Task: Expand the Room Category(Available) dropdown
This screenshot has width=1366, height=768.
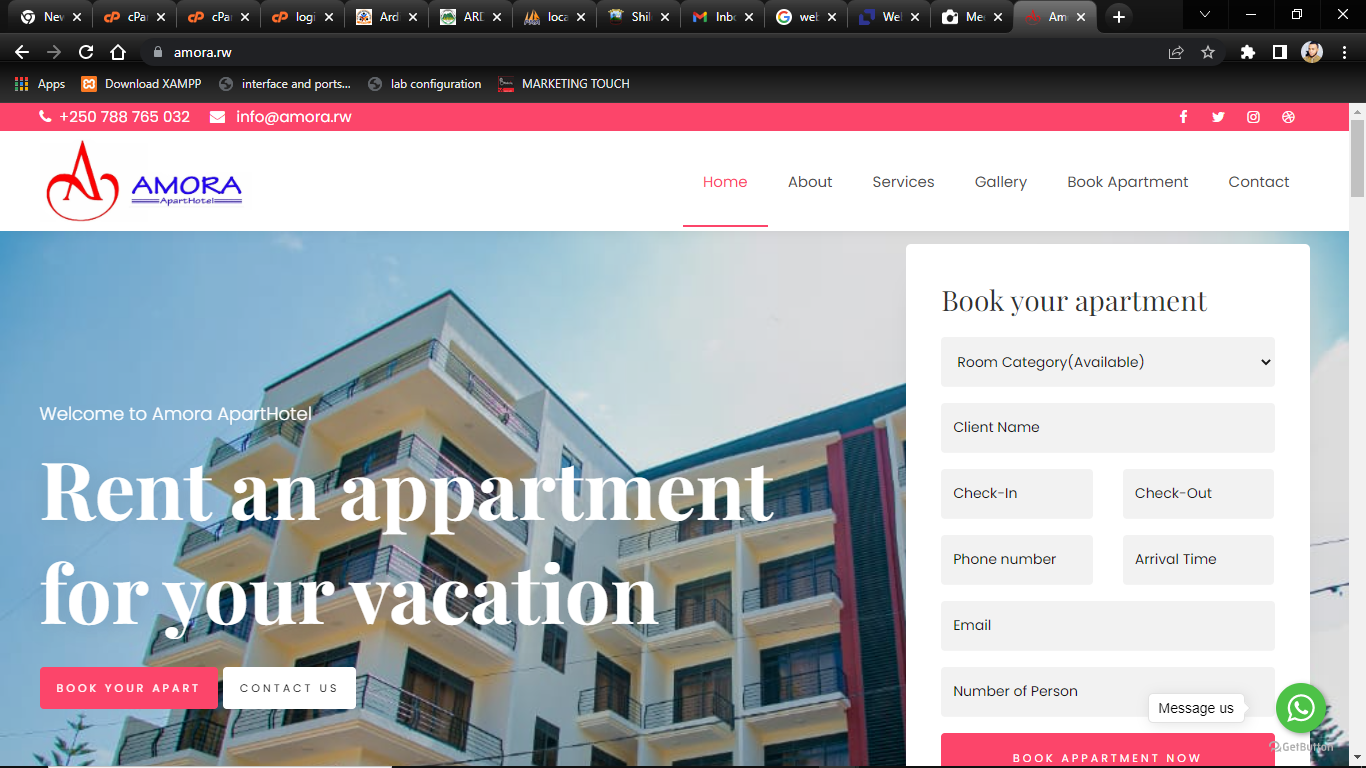Action: coord(1108,362)
